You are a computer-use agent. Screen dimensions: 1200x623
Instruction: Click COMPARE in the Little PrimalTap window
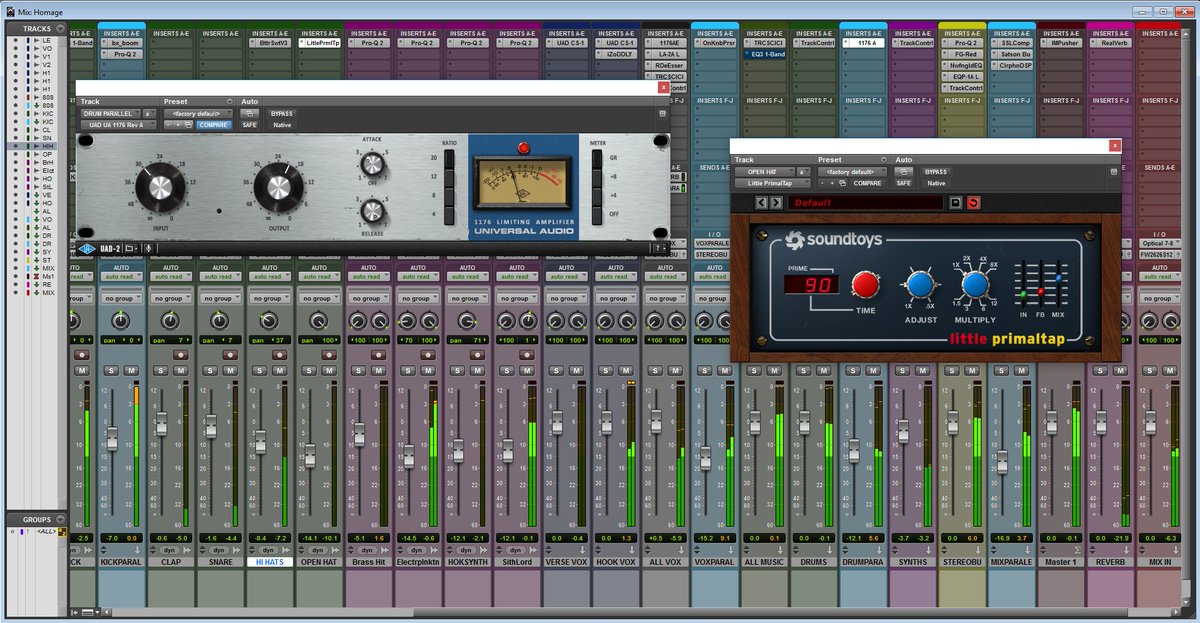866,183
